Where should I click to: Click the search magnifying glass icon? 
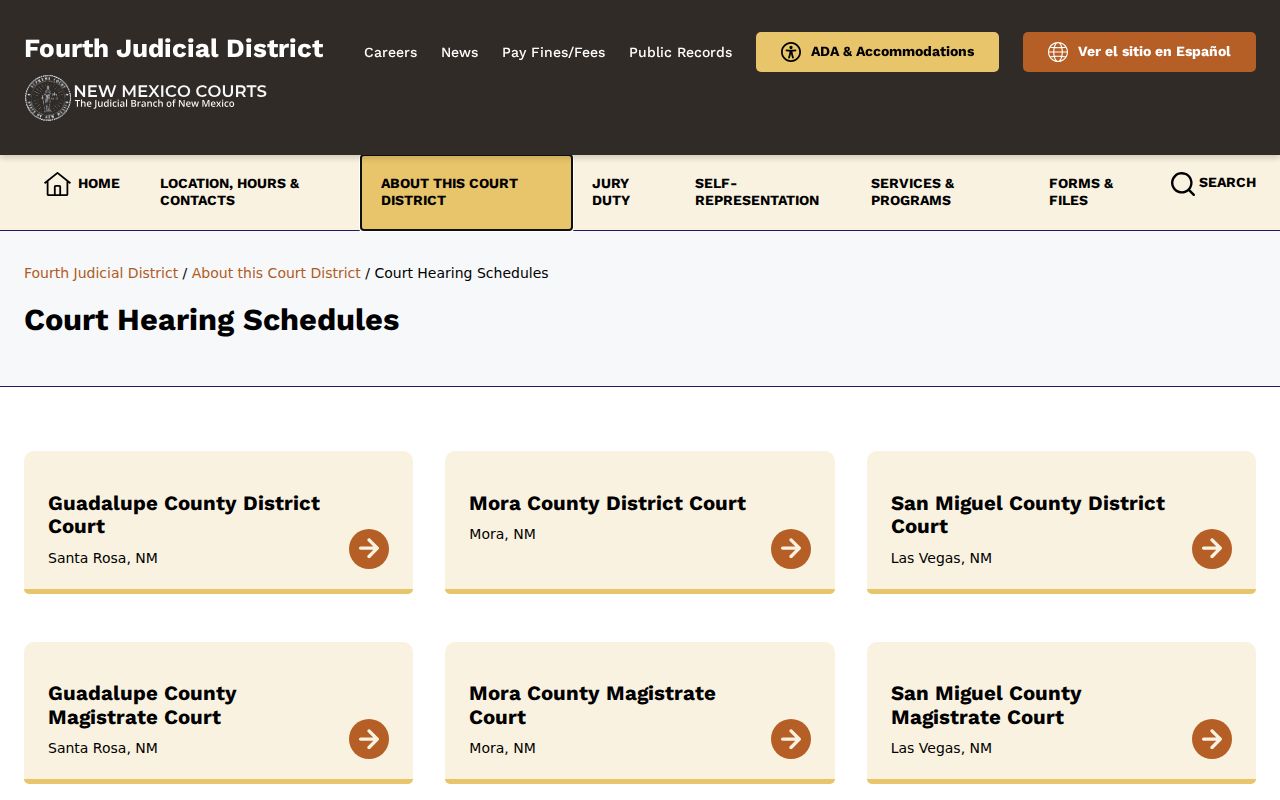pos(1182,184)
